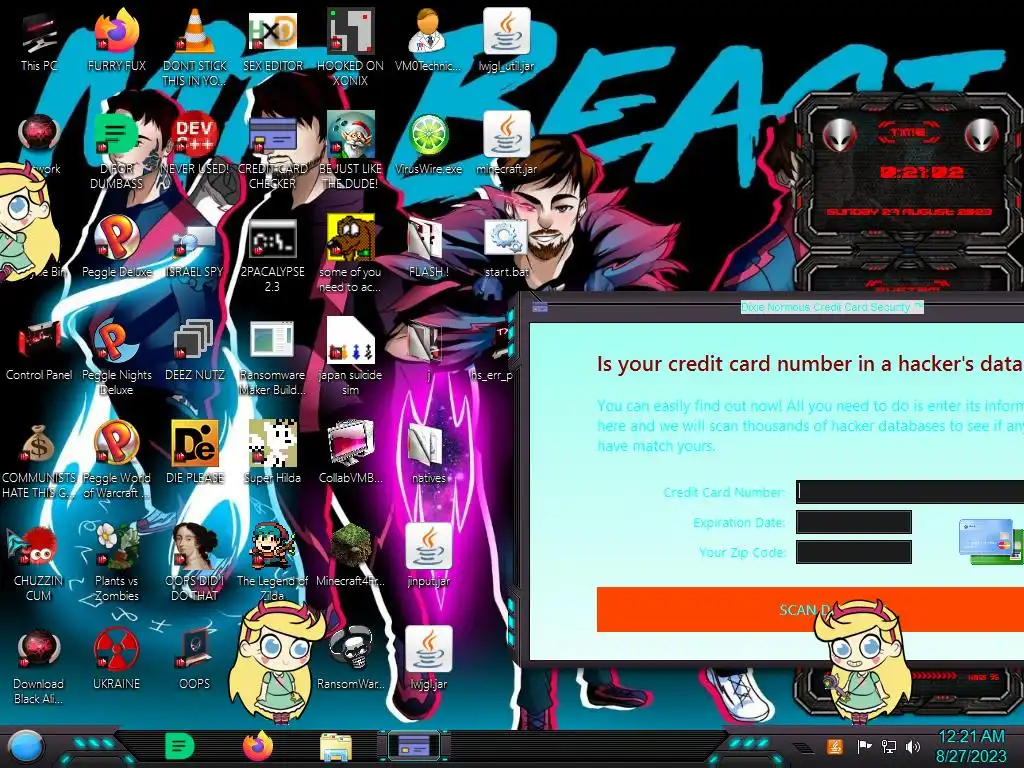
Task: Launch Firefox from the taskbar
Action: [258, 746]
